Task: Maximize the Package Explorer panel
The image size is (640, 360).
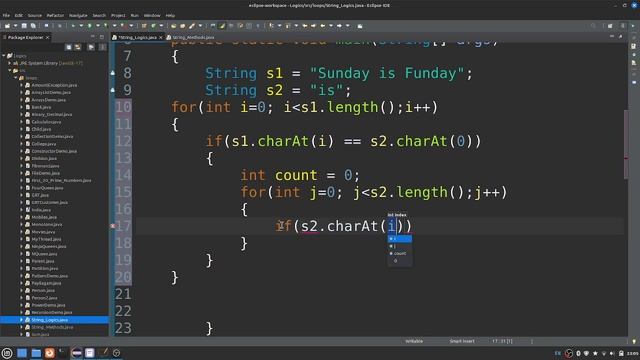Action: (x=102, y=37)
